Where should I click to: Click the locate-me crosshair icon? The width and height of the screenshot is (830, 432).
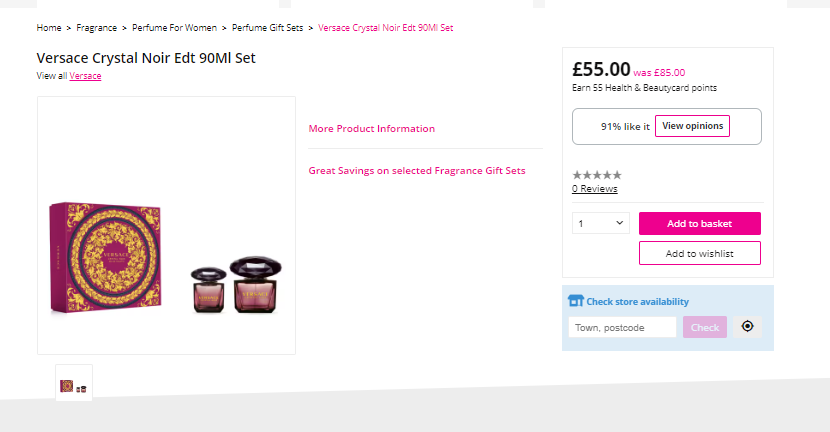pos(747,327)
